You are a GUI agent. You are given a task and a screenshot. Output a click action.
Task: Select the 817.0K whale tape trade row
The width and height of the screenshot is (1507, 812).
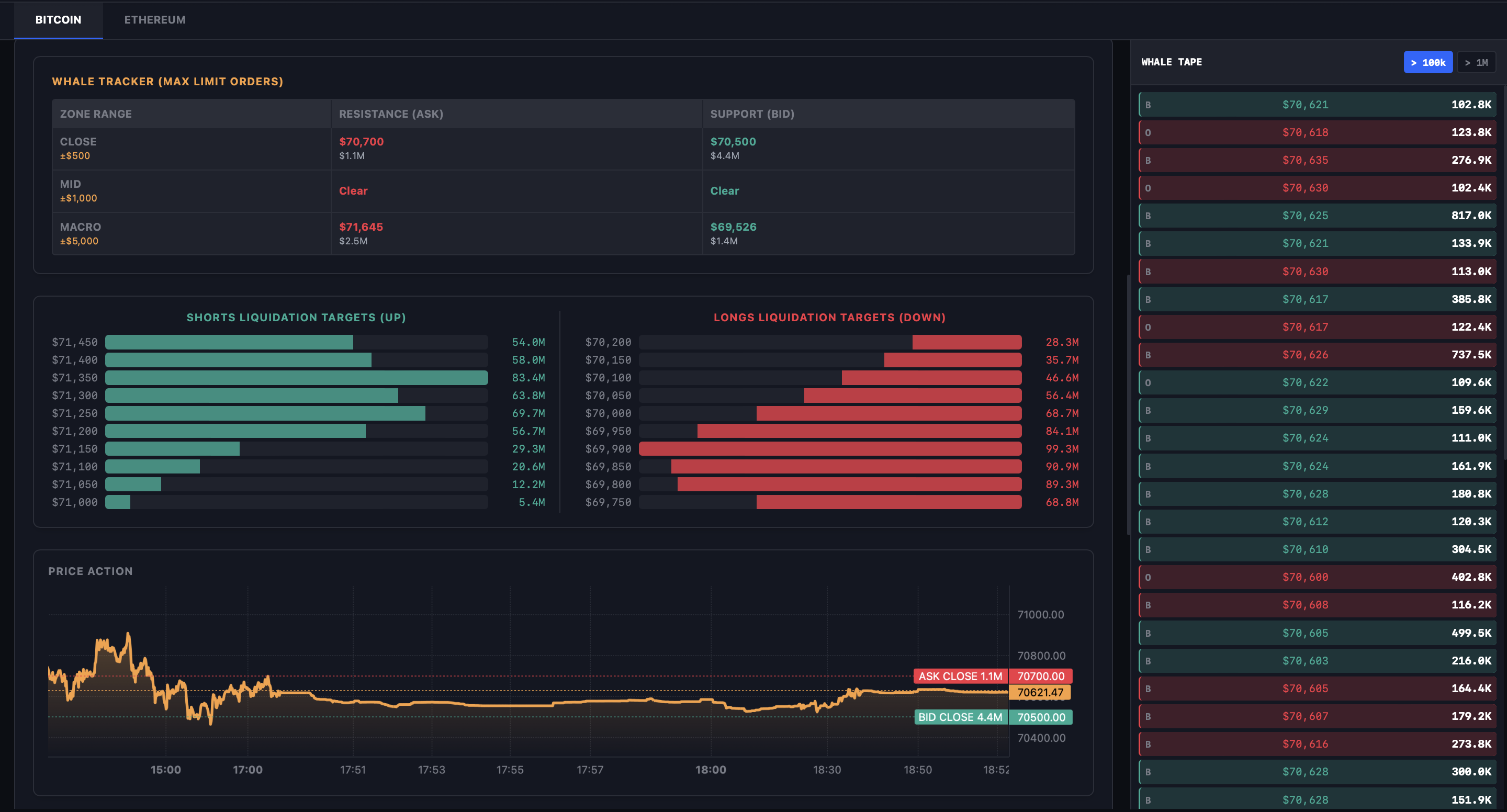pyautogui.click(x=1317, y=216)
